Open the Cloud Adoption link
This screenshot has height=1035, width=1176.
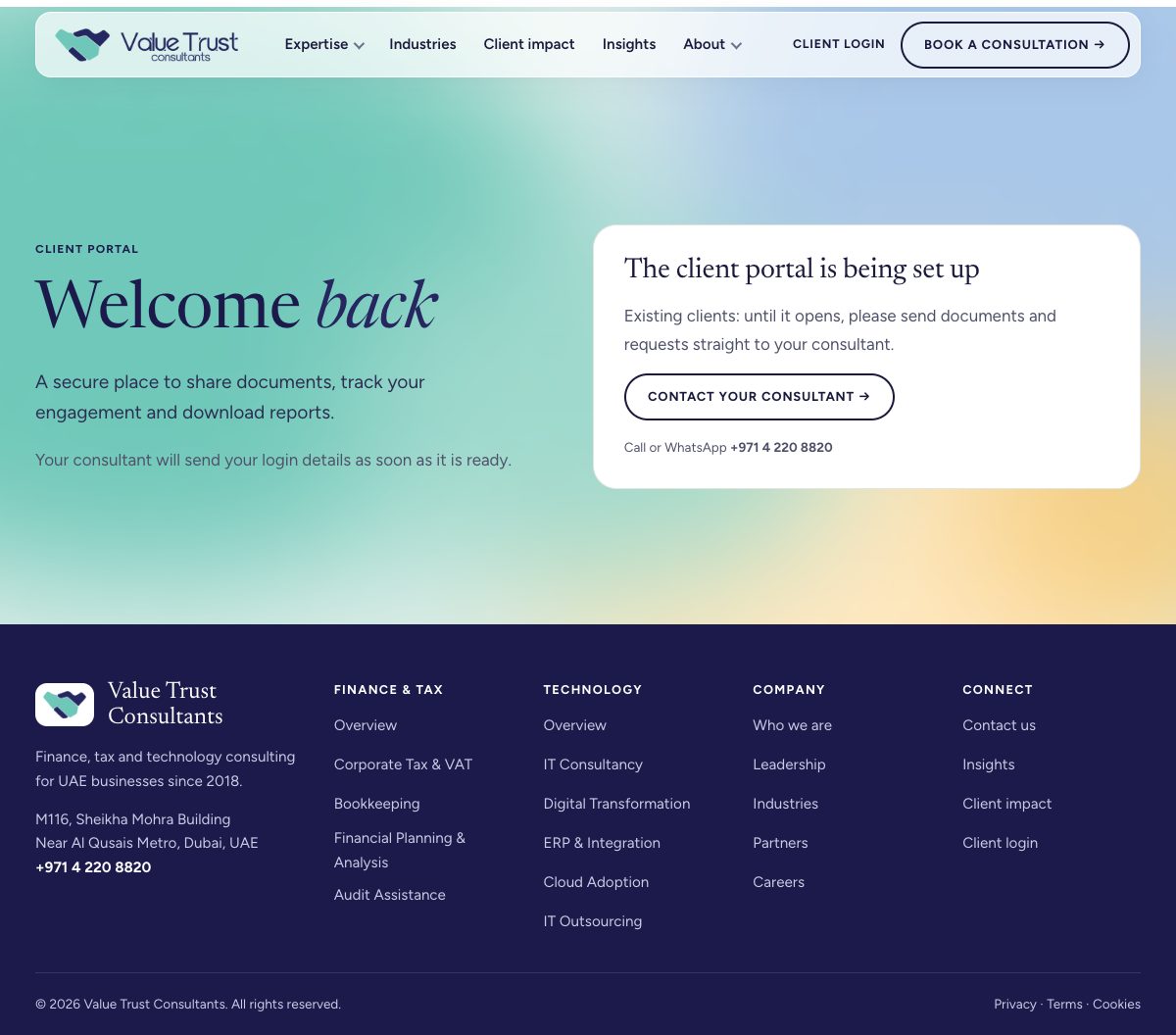[x=596, y=882]
